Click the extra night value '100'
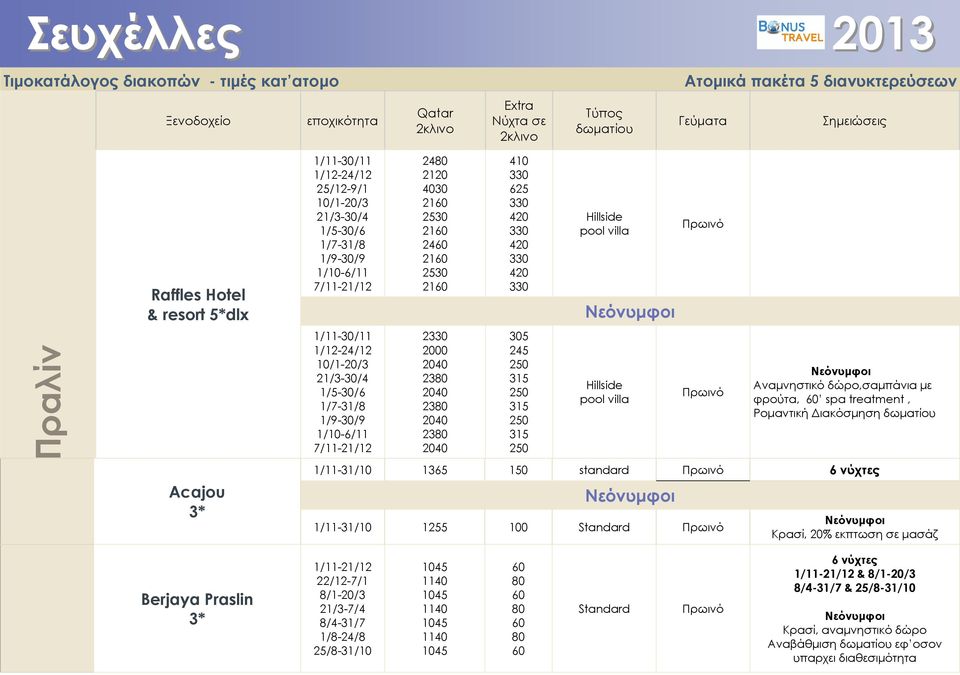This screenshot has height=675, width=960. coord(519,527)
